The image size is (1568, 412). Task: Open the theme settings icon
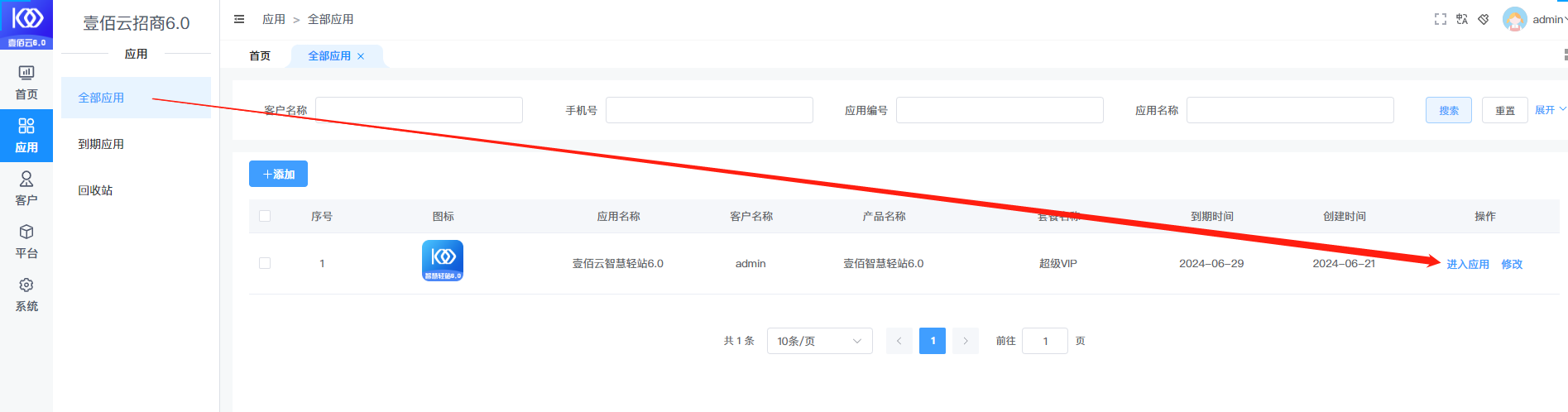pos(1484,19)
